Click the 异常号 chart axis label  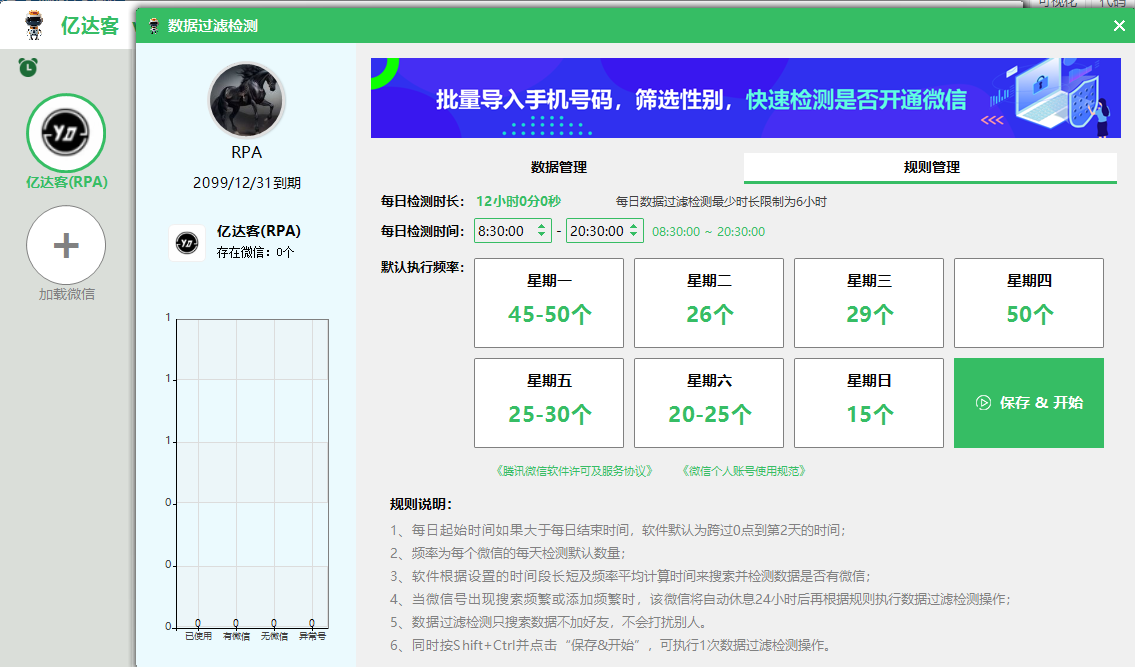(x=312, y=637)
